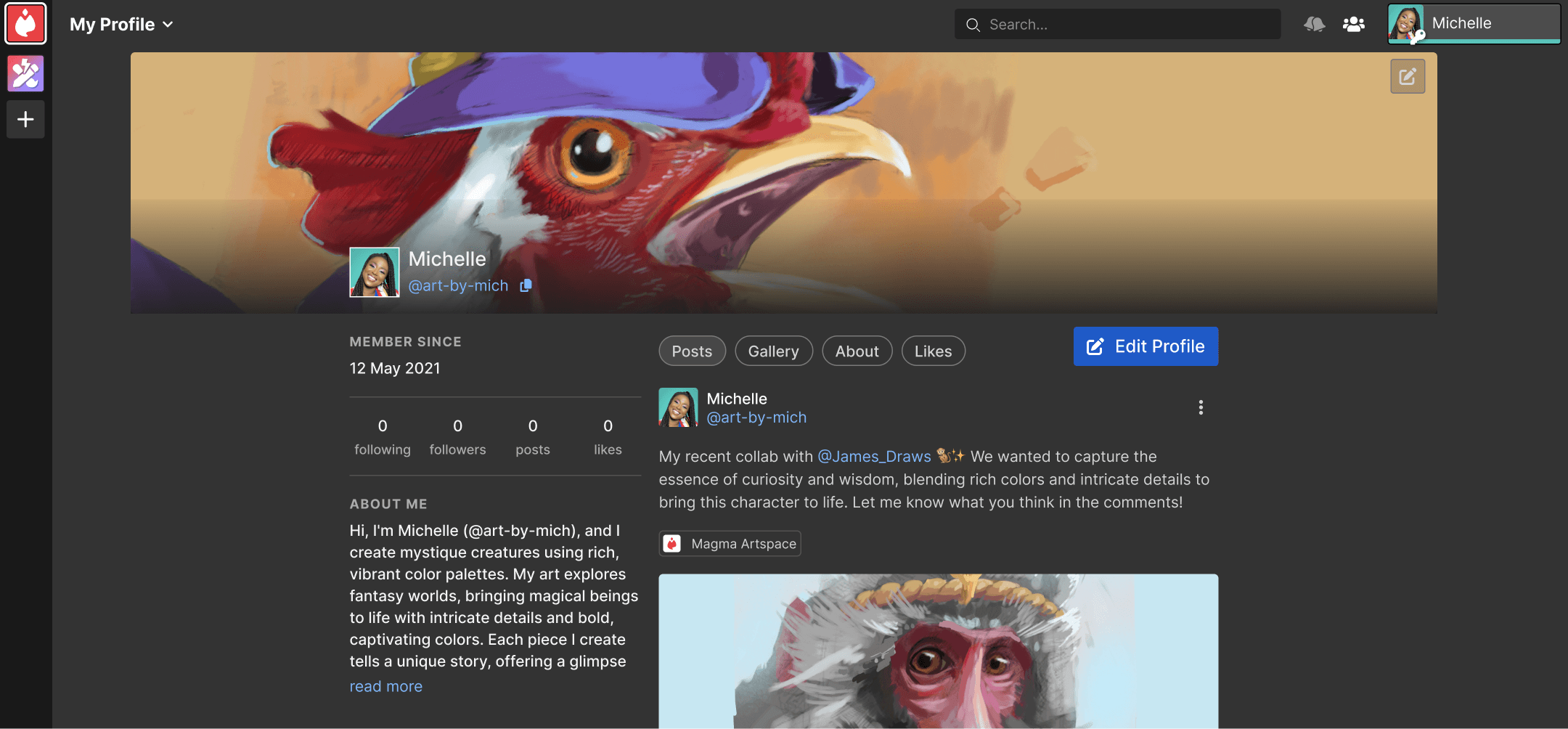Click the edit cover image icon

pyautogui.click(x=1407, y=76)
